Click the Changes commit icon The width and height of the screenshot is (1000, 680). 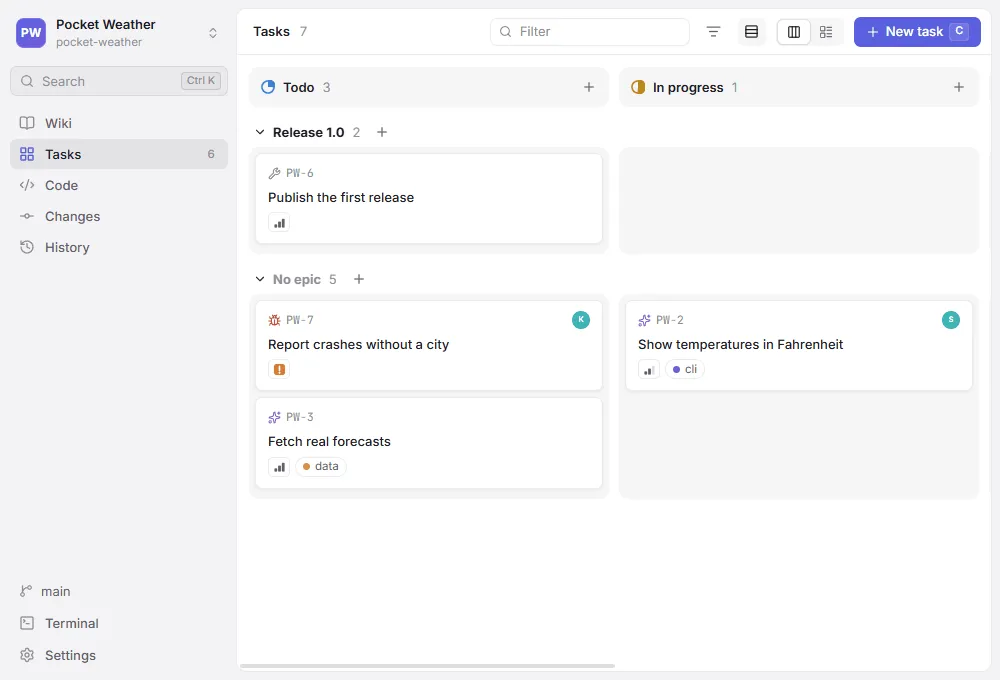(x=27, y=216)
